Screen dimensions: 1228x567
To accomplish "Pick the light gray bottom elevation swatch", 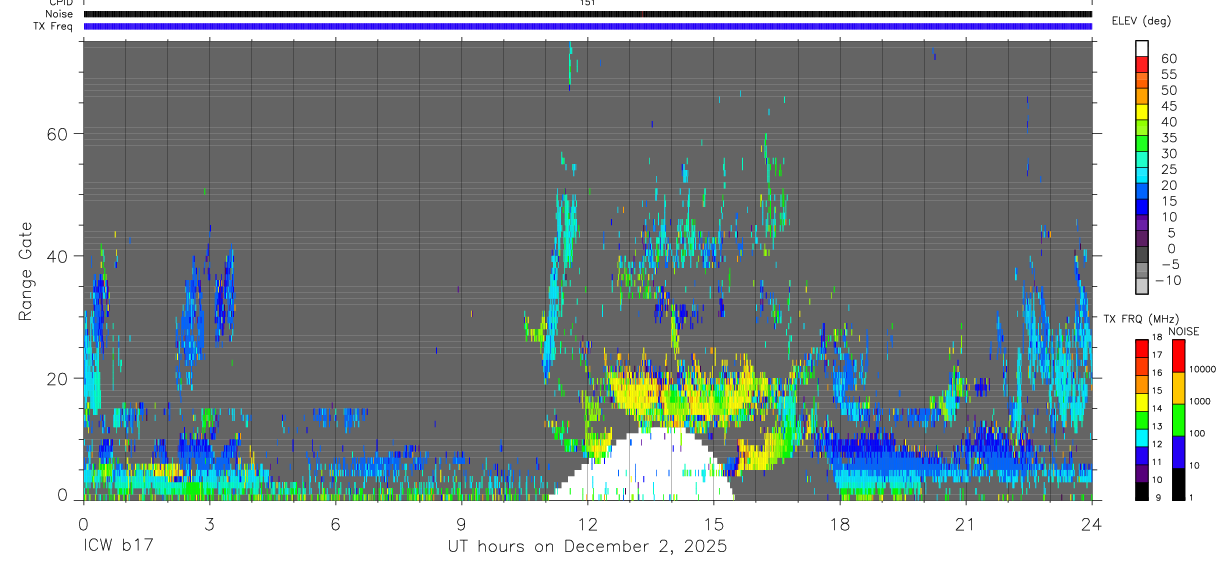I will coord(1142,286).
